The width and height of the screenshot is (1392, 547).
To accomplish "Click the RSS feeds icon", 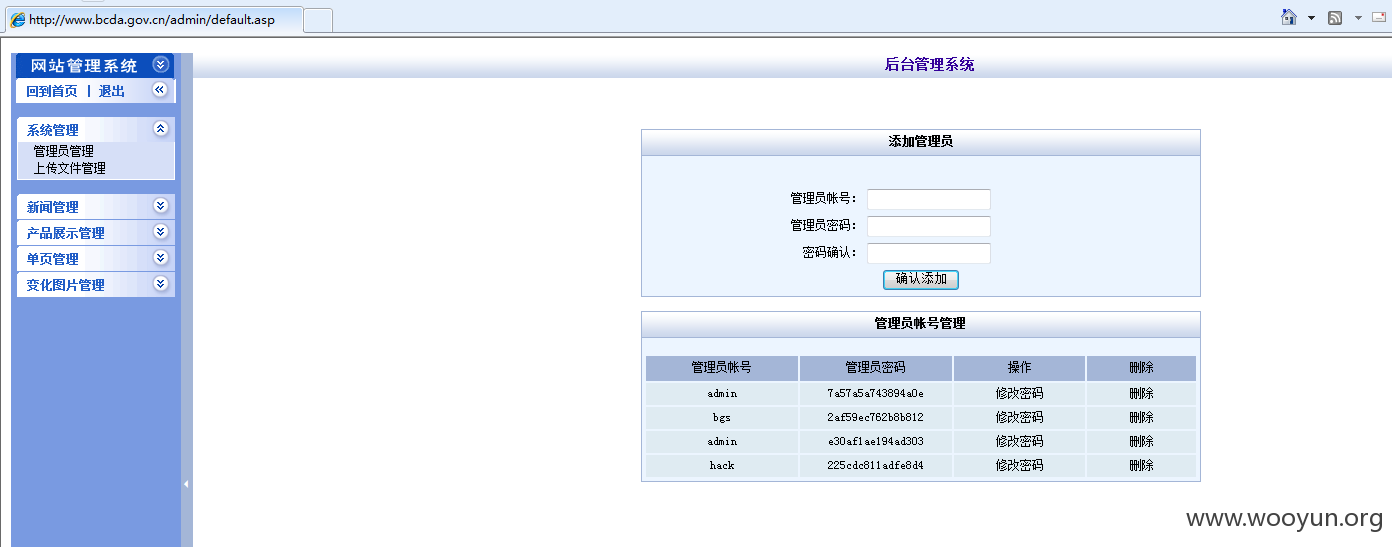I will 1335,18.
